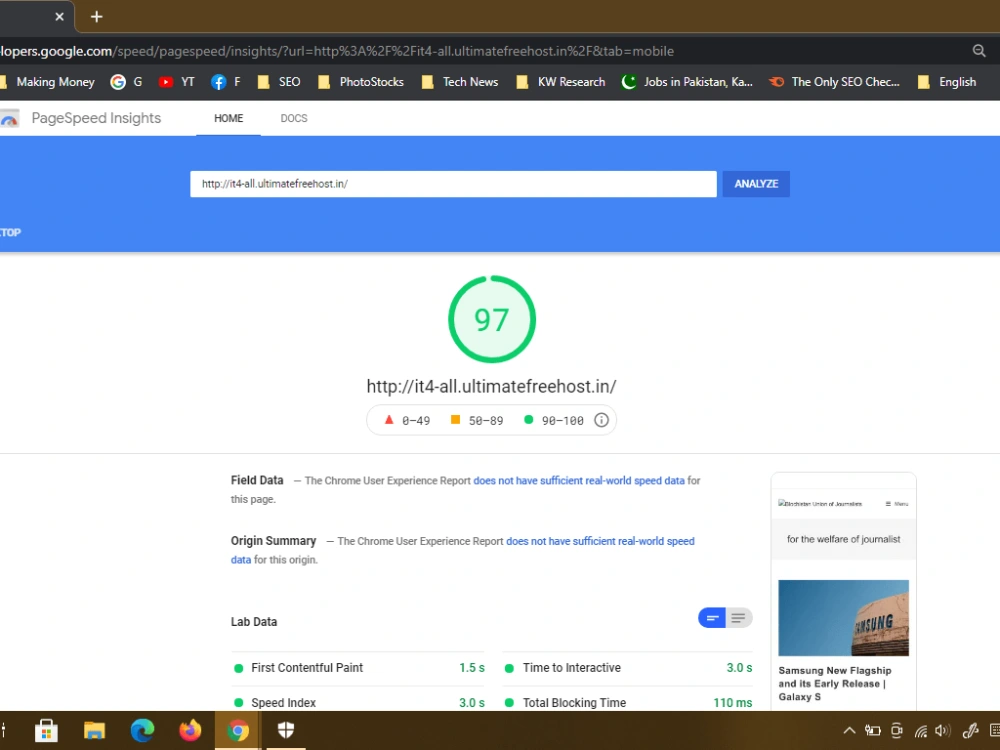Click the 110 ms Total Blocking Time value
Viewport: 1000px width, 750px height.
tap(733, 702)
